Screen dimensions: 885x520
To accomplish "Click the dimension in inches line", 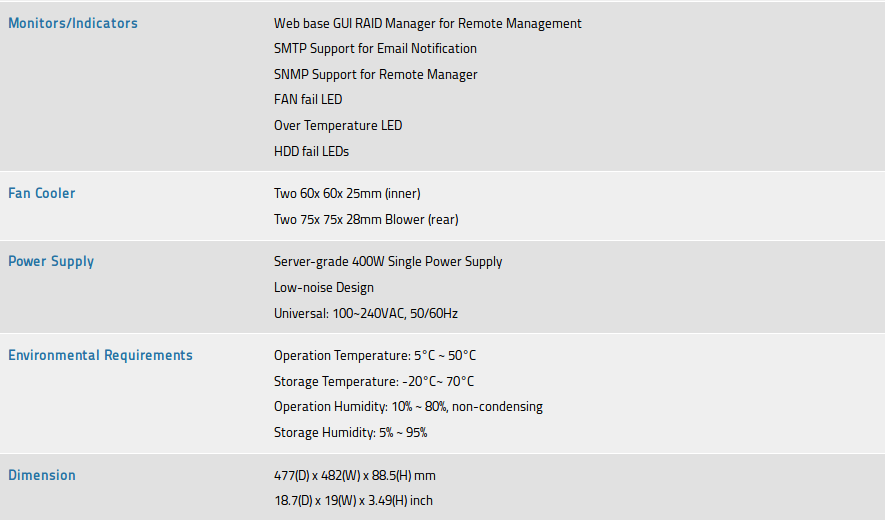I will [x=353, y=501].
